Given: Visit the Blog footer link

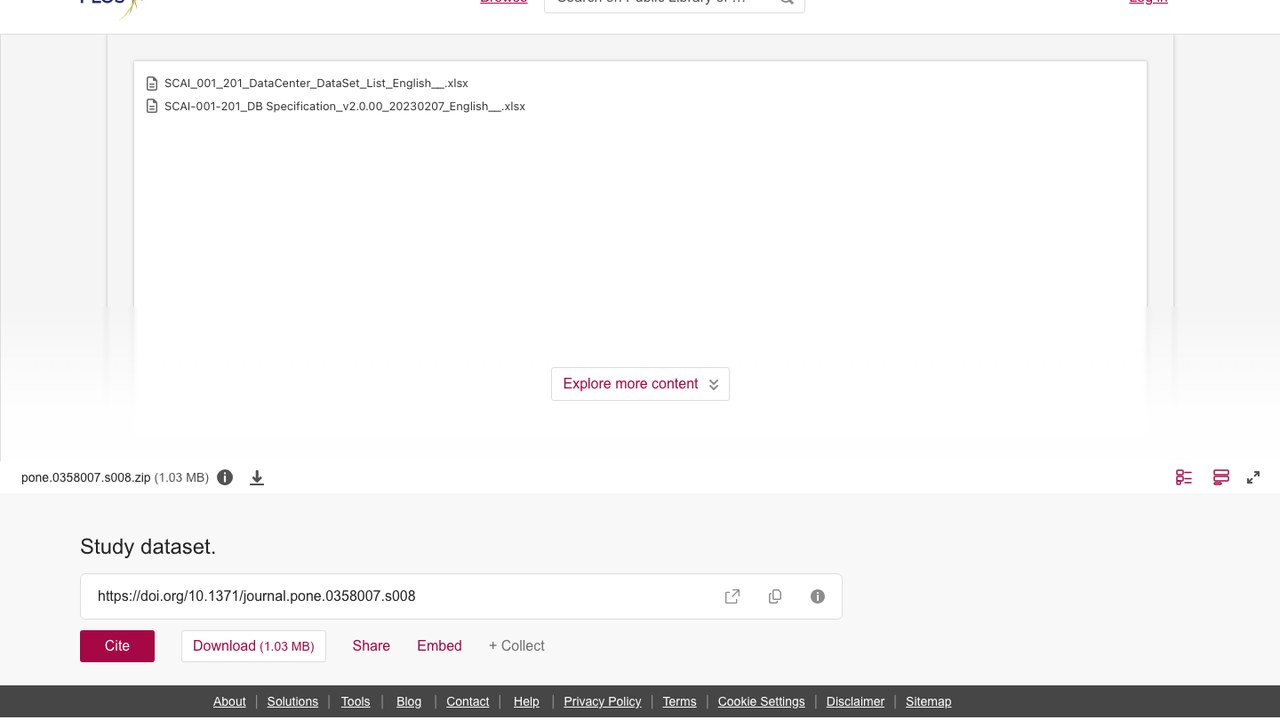Looking at the screenshot, I should click(409, 702).
